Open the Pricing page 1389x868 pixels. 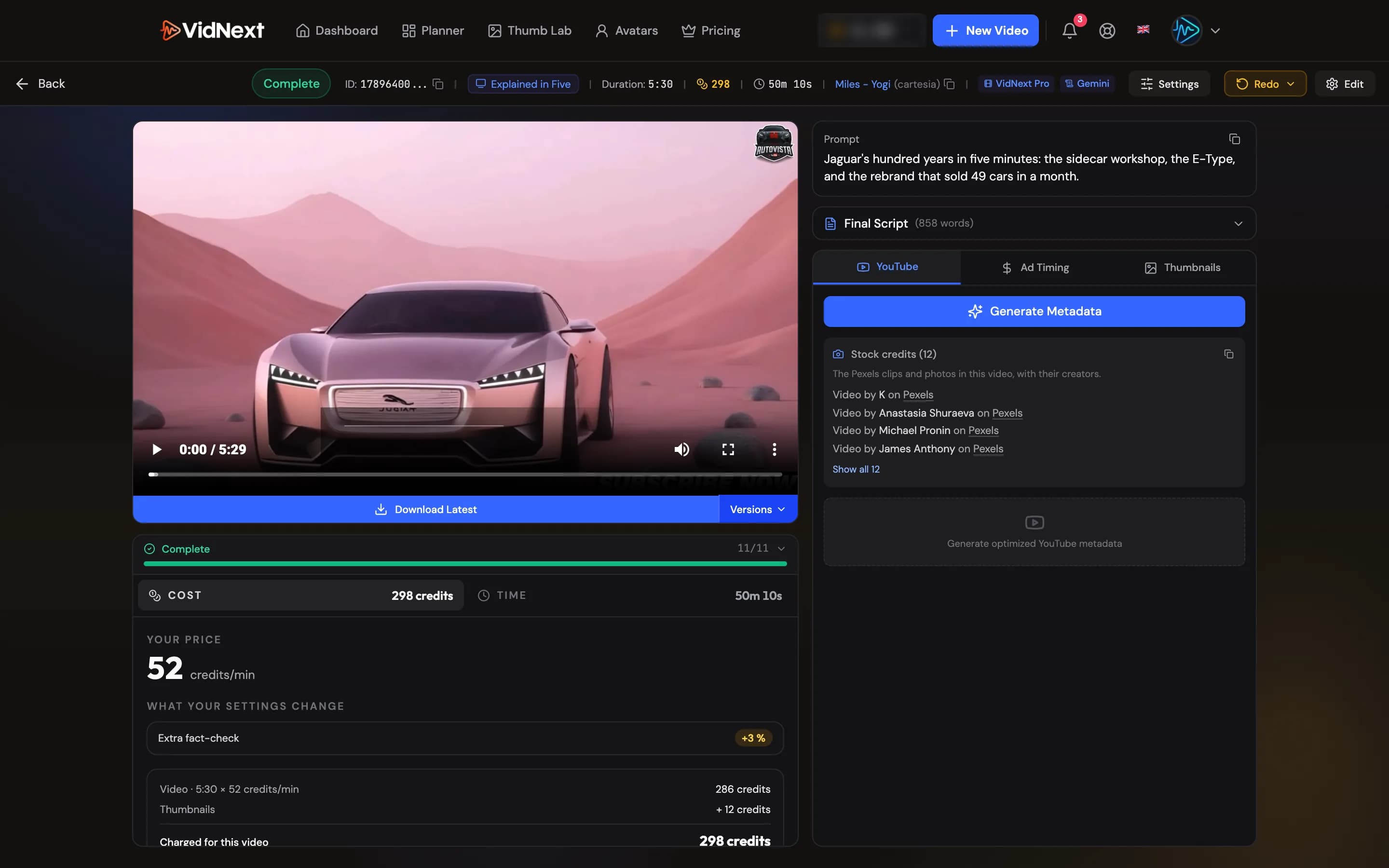click(x=710, y=30)
